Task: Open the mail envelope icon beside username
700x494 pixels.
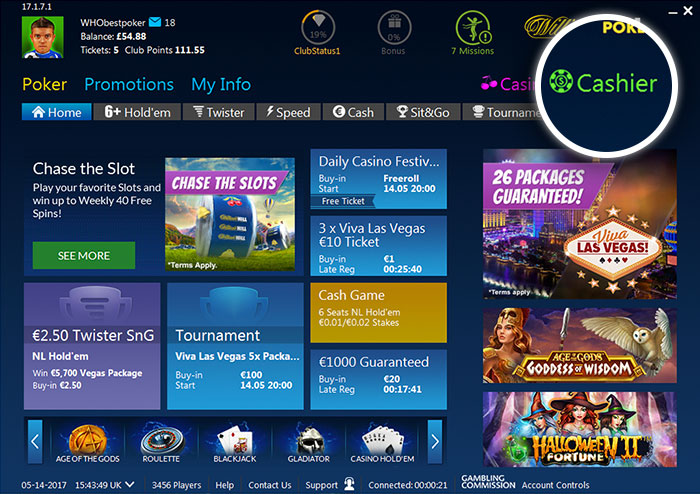Action: coord(154,22)
